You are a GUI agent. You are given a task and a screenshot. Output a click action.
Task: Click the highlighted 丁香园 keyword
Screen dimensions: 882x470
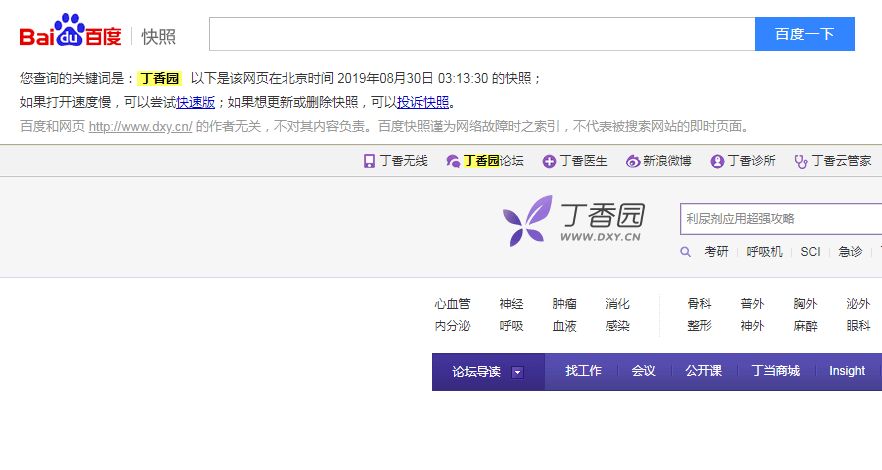(x=159, y=78)
